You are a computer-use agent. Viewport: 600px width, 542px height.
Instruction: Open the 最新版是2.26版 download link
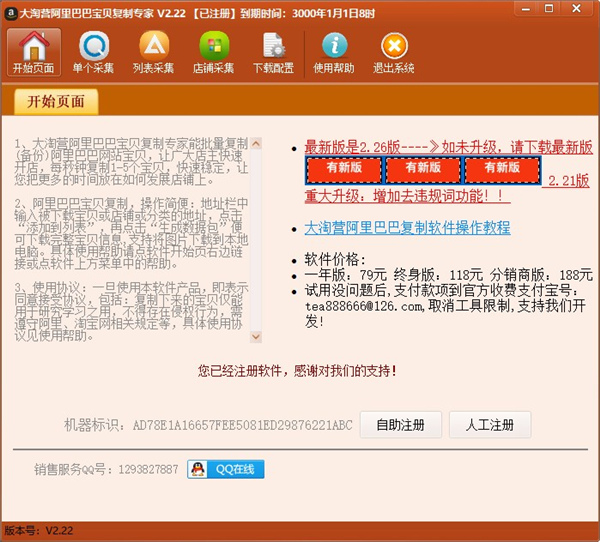(x=448, y=147)
